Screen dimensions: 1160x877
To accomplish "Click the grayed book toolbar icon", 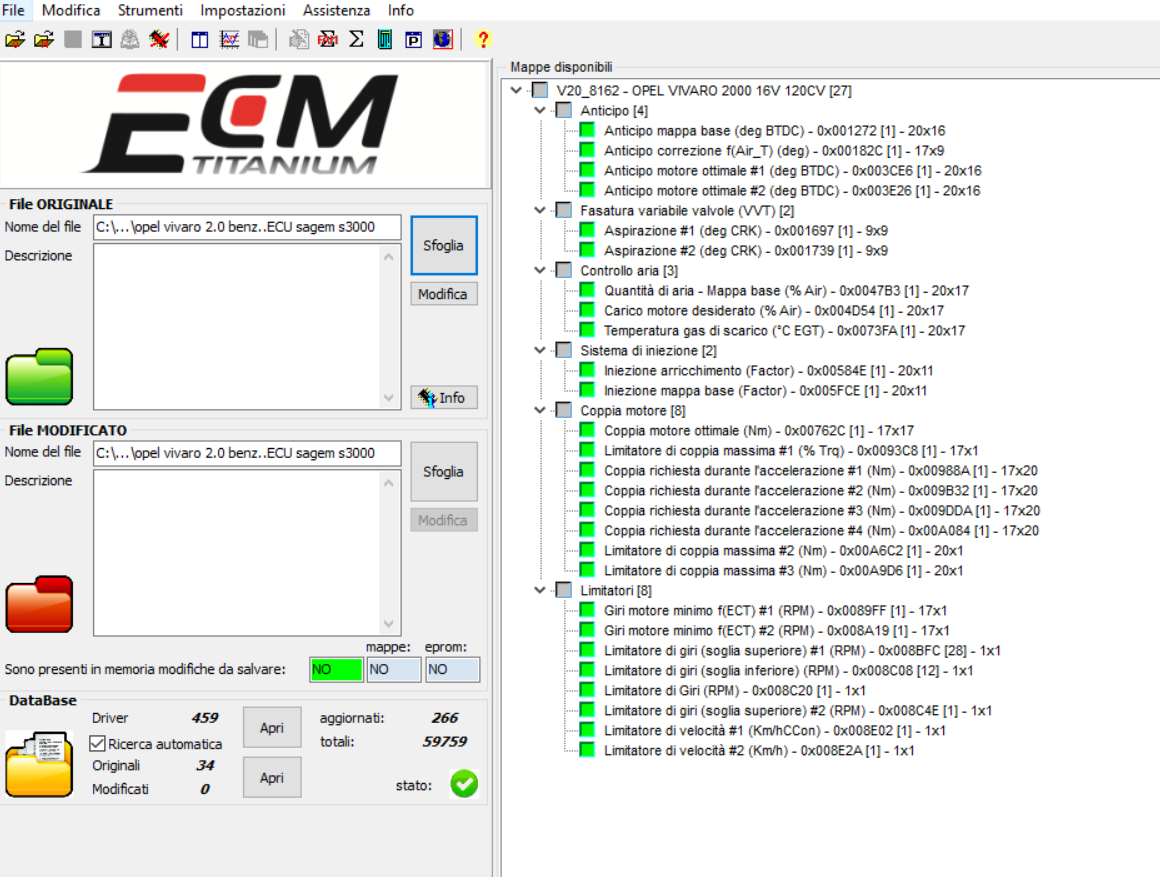I will (x=130, y=39).
